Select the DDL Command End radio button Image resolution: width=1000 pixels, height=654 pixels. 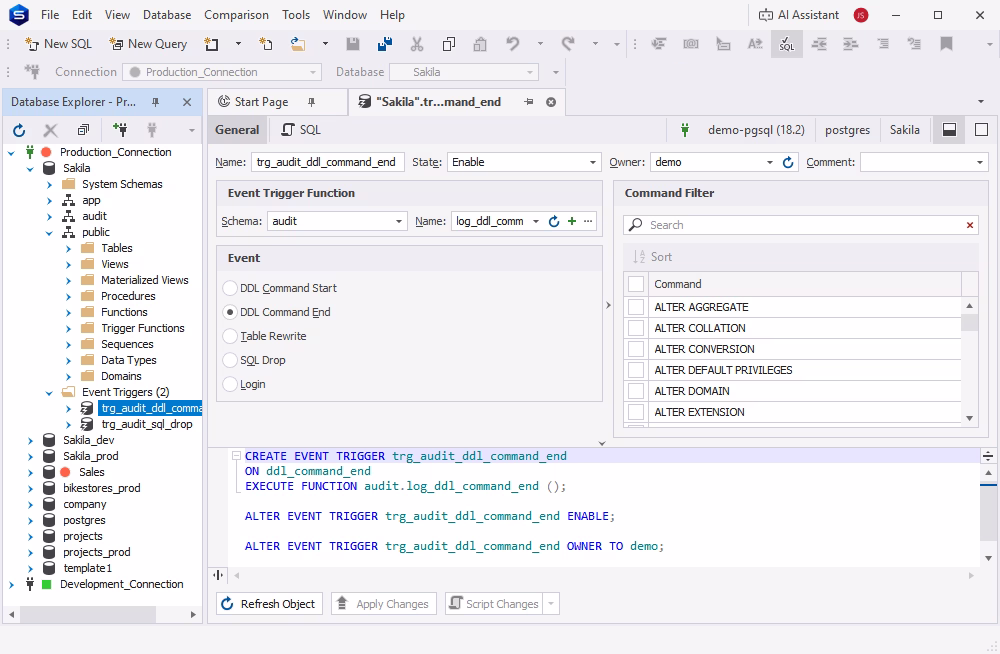230,313
